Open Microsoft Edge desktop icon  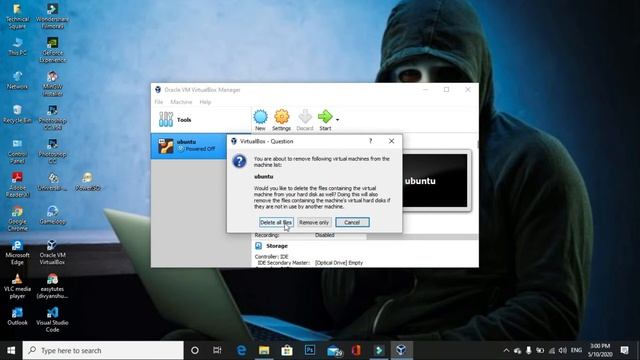[x=17, y=252]
